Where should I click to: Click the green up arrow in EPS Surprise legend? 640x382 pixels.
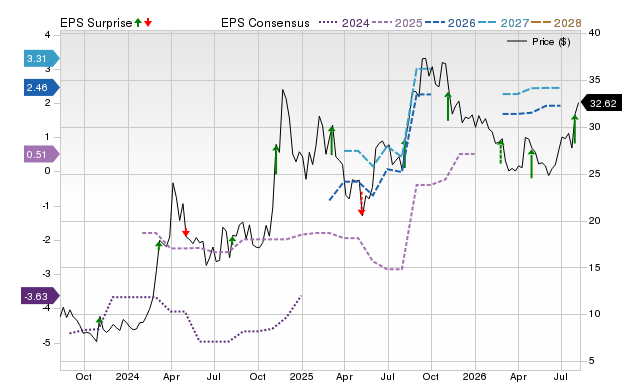coord(138,22)
